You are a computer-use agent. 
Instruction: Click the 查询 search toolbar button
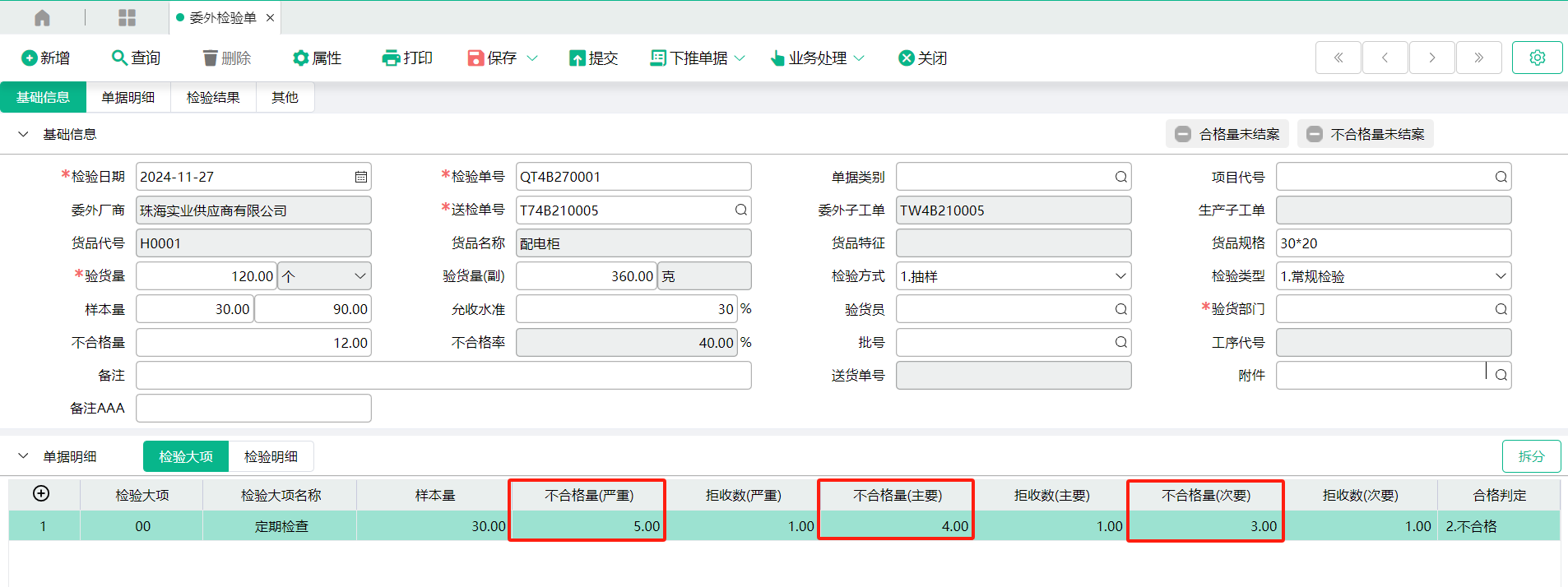tap(136, 58)
